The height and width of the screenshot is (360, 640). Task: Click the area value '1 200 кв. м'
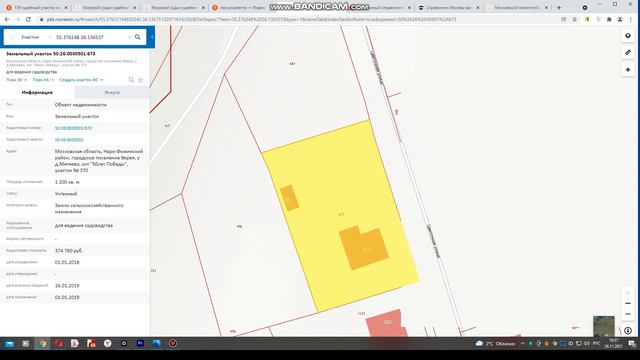pyautogui.click(x=67, y=182)
